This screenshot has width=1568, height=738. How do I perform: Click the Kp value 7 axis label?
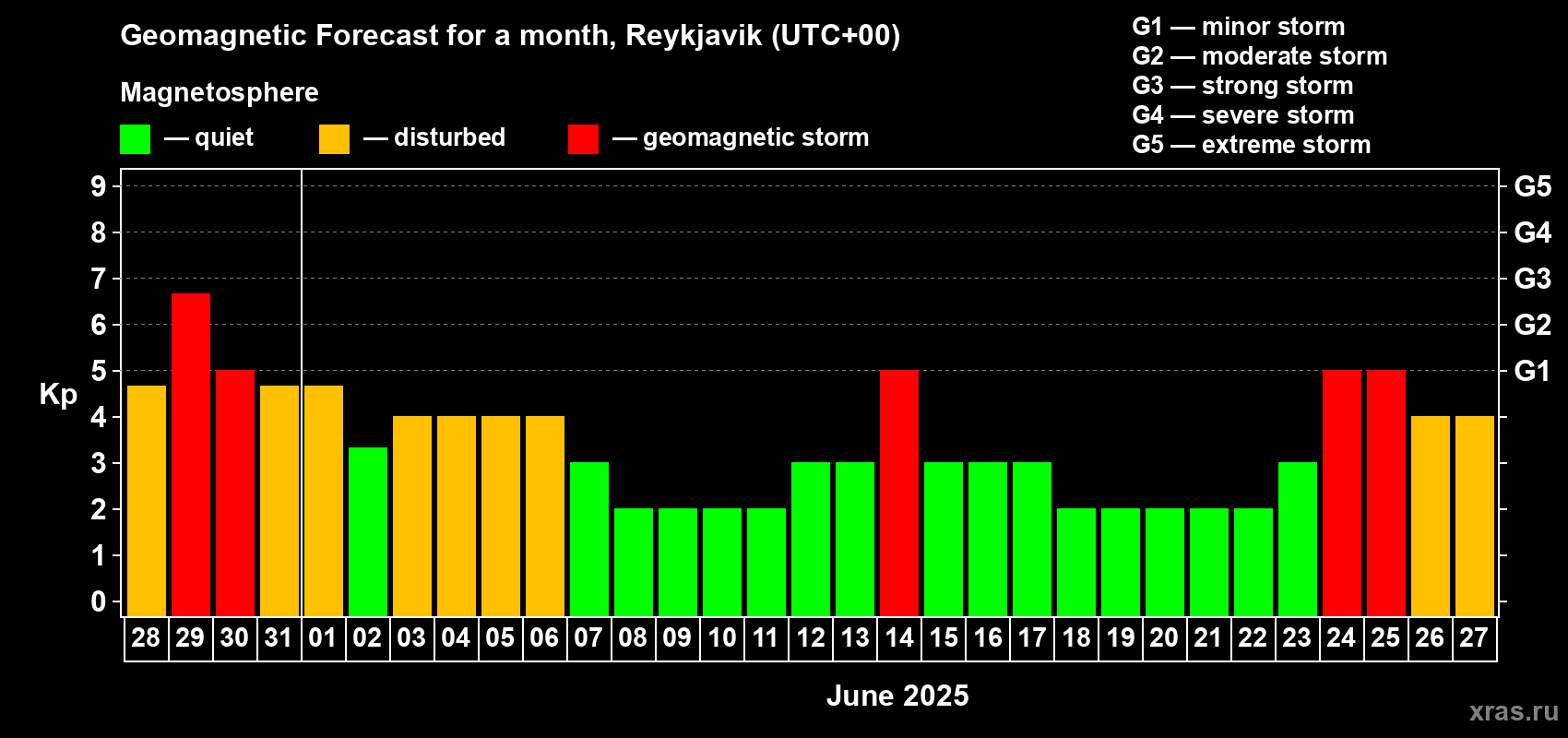pos(99,279)
